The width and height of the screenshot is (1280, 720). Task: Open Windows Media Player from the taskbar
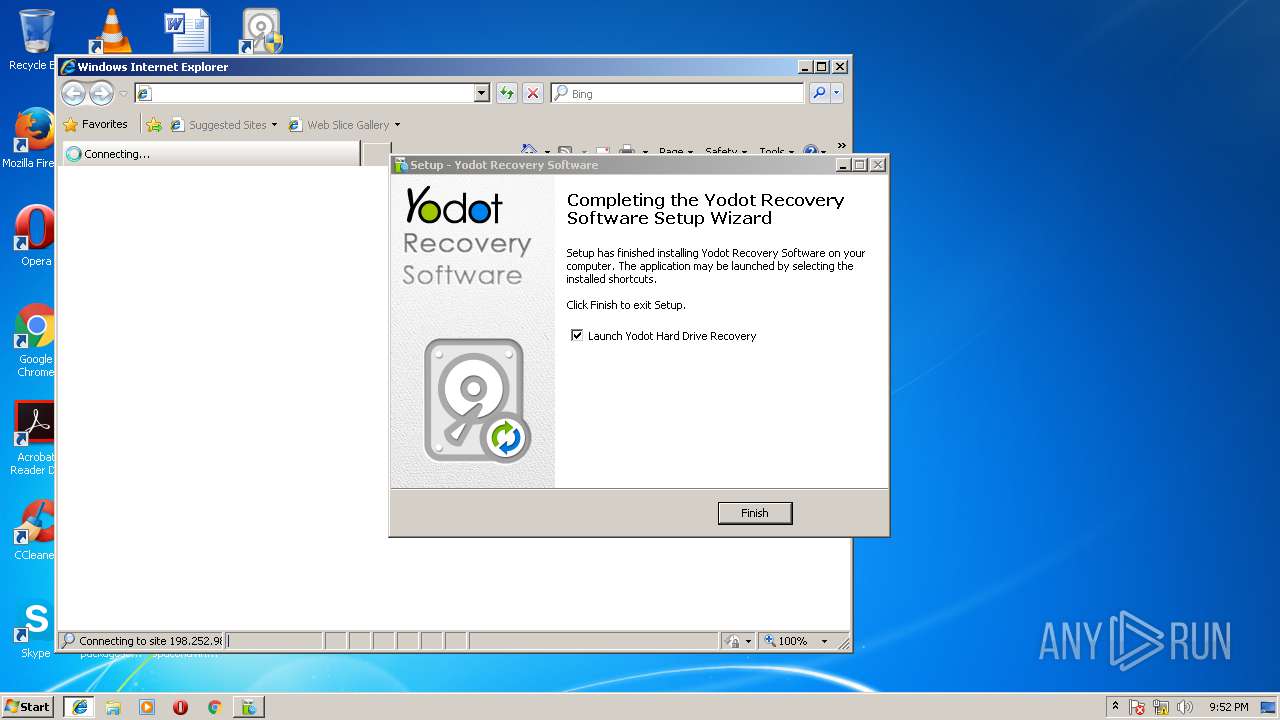click(147, 707)
